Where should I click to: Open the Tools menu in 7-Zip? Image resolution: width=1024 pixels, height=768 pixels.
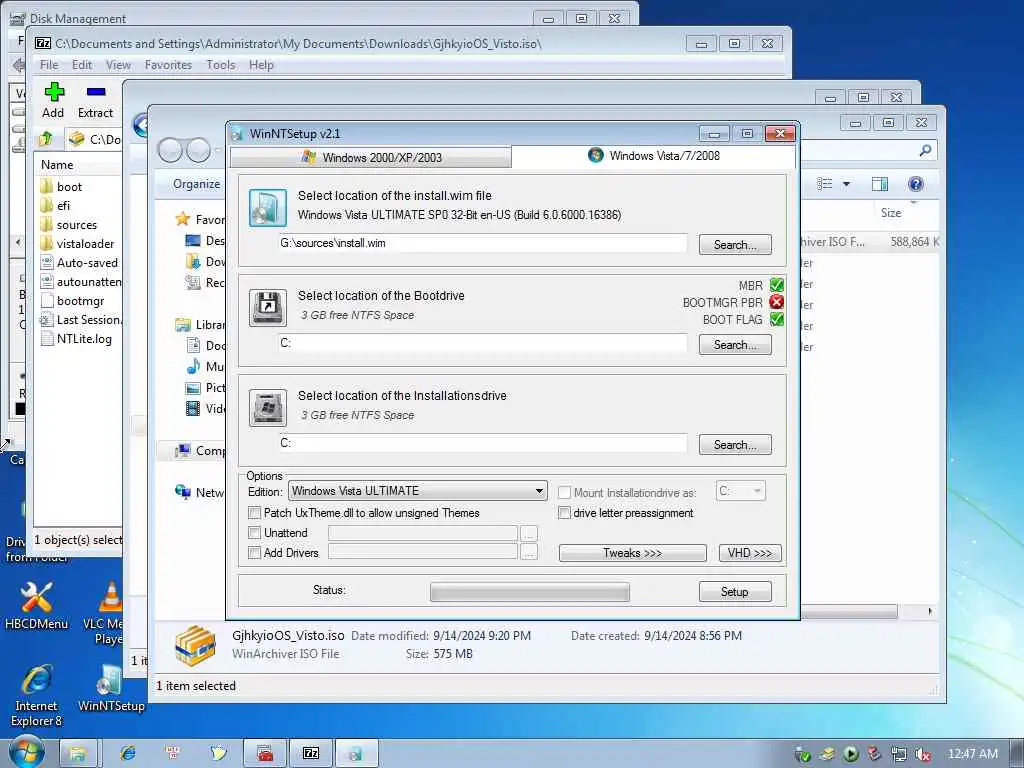[x=221, y=65]
